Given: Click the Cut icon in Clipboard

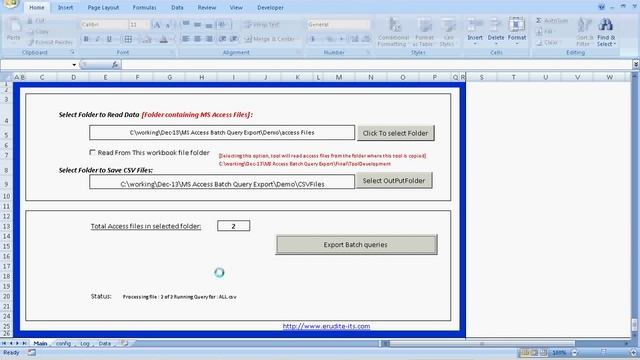Looking at the screenshot, I should (30, 21).
